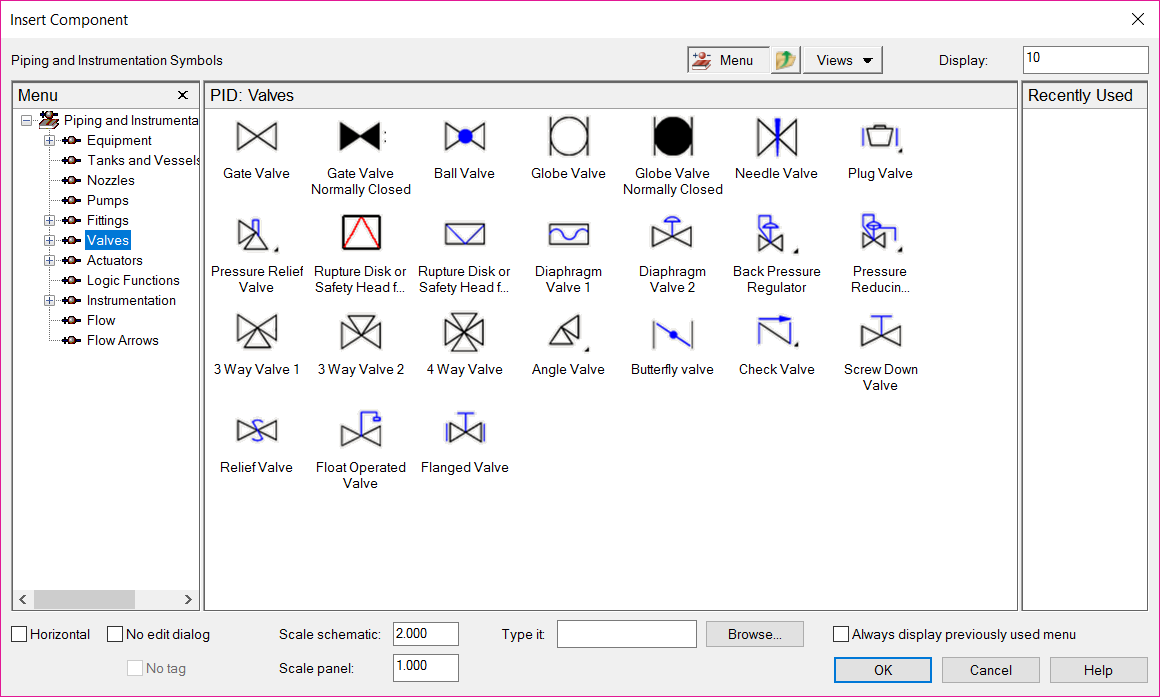
Task: Insert the Ball Valve symbol
Action: (464, 137)
